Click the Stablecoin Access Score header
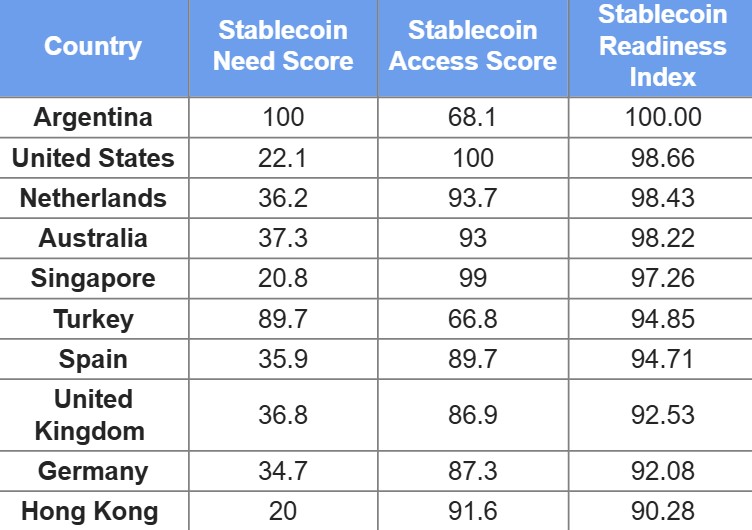 pyautogui.click(x=473, y=46)
